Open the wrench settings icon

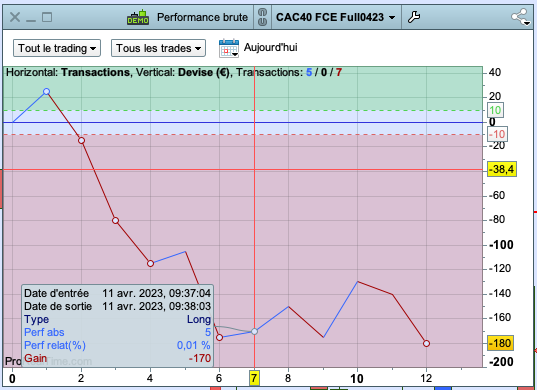[414, 17]
